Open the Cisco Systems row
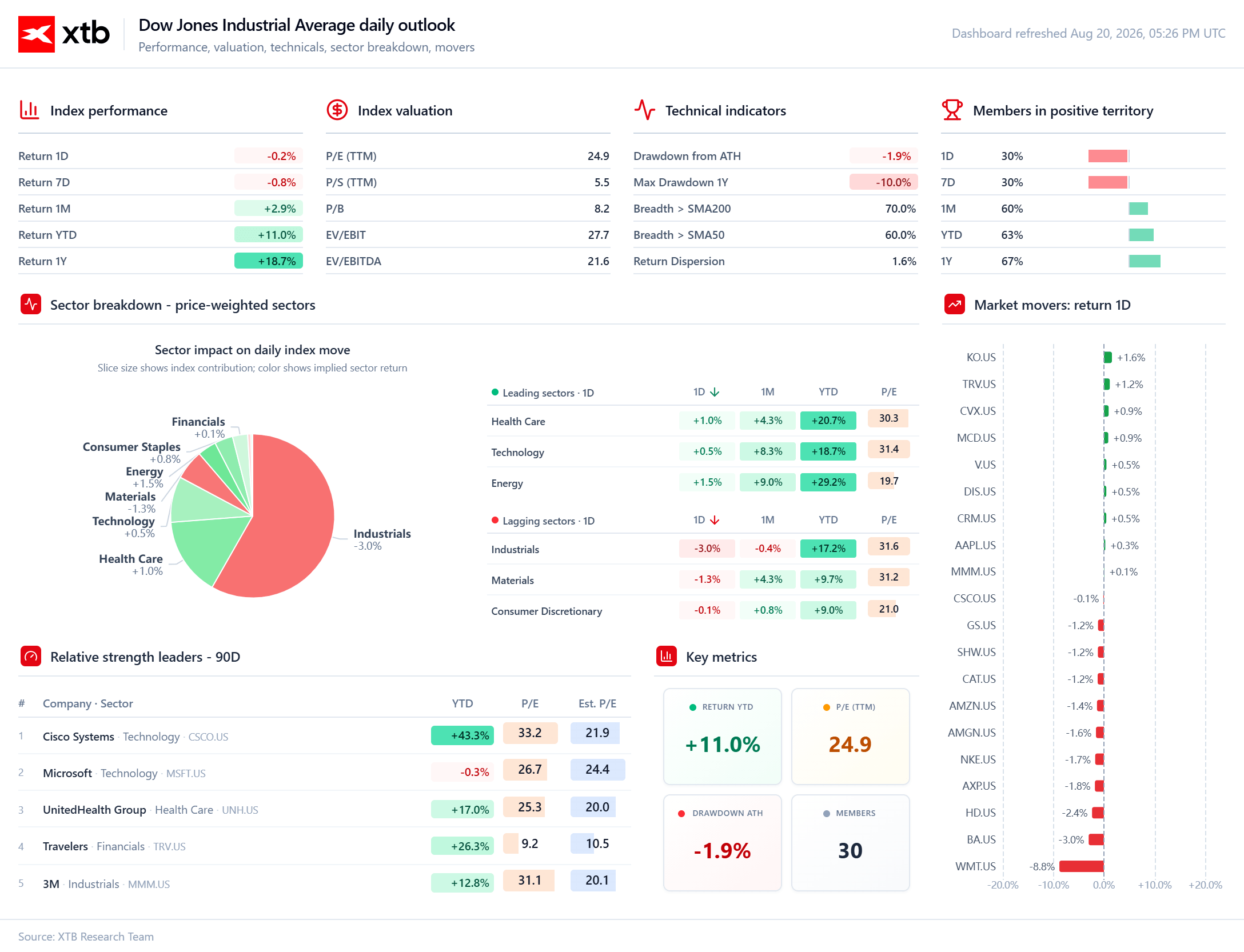The height and width of the screenshot is (952, 1244). (x=325, y=736)
